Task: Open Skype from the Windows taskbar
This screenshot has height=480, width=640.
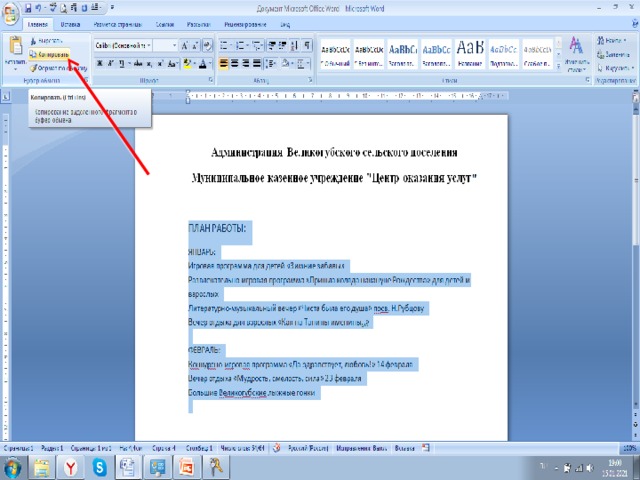Action: (x=97, y=466)
